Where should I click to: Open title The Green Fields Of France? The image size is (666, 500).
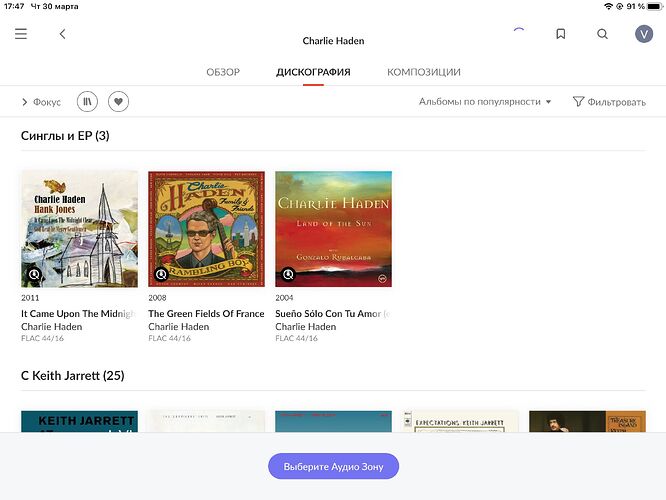pos(206,314)
